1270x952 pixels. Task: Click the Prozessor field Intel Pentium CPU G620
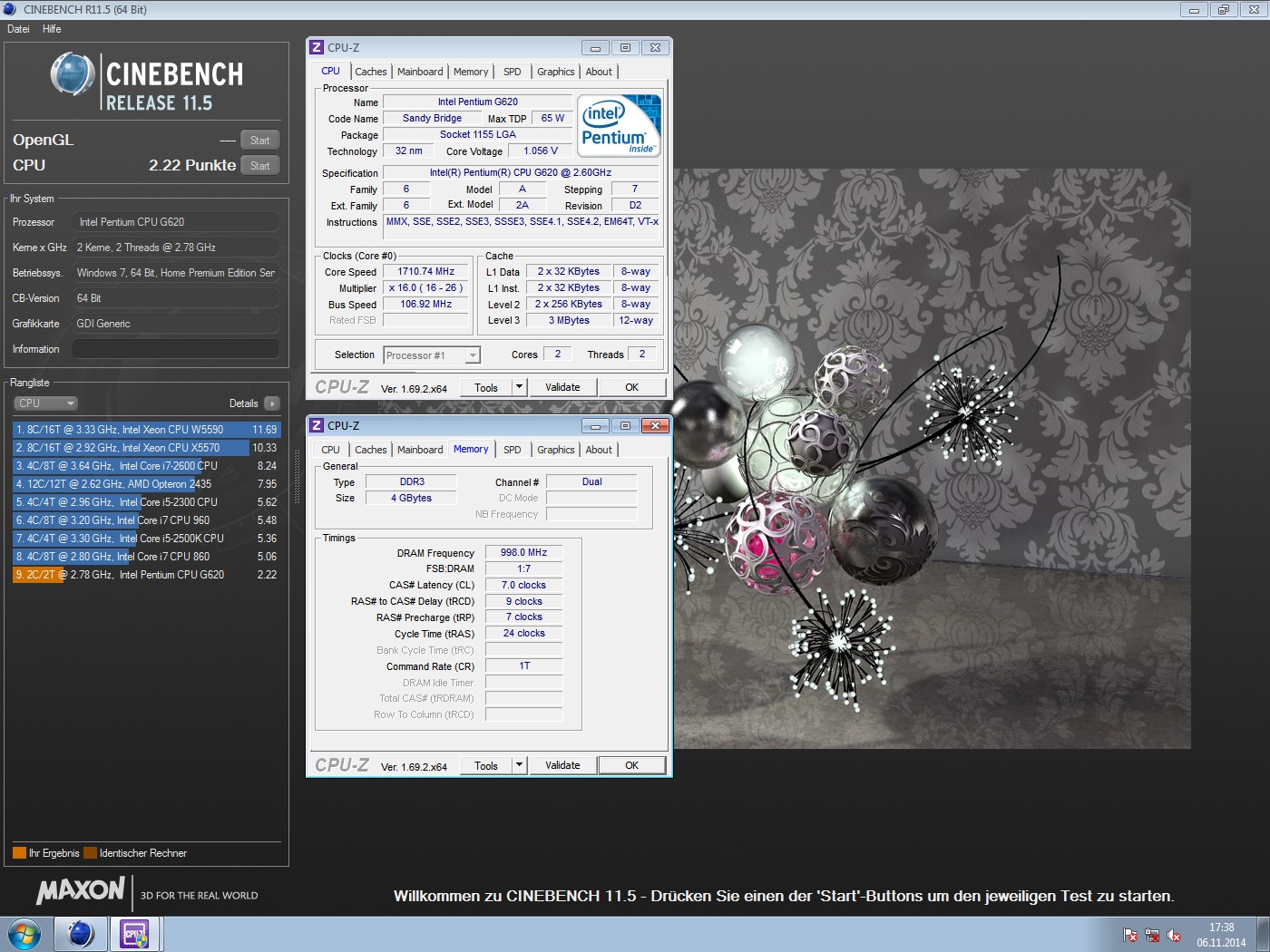click(176, 222)
